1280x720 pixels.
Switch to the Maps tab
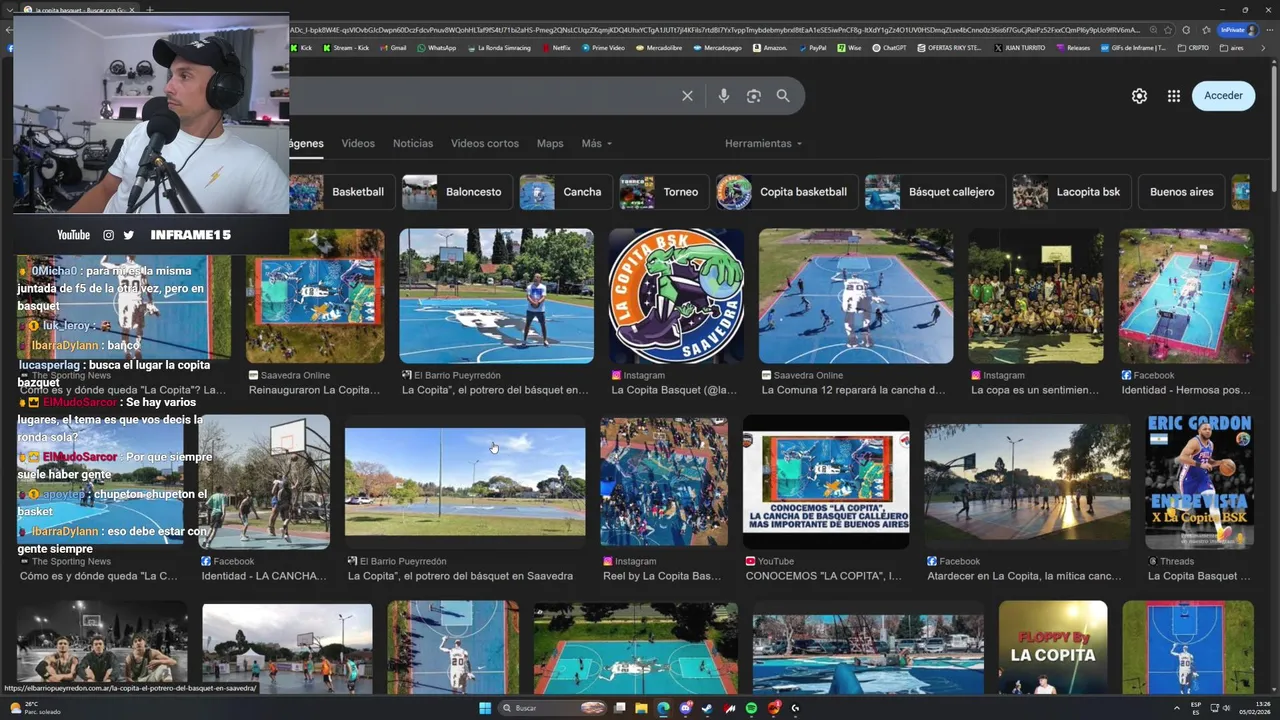[550, 143]
